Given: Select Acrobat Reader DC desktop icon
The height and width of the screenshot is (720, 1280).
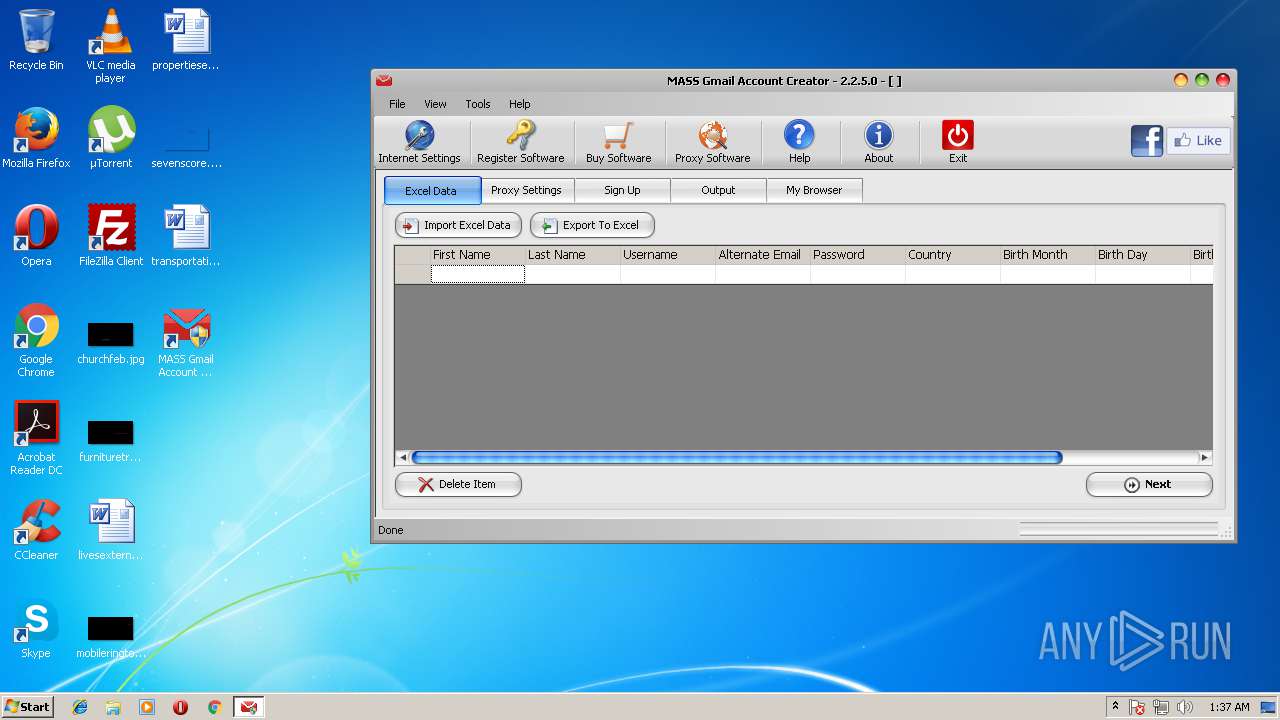Looking at the screenshot, I should click(x=36, y=439).
